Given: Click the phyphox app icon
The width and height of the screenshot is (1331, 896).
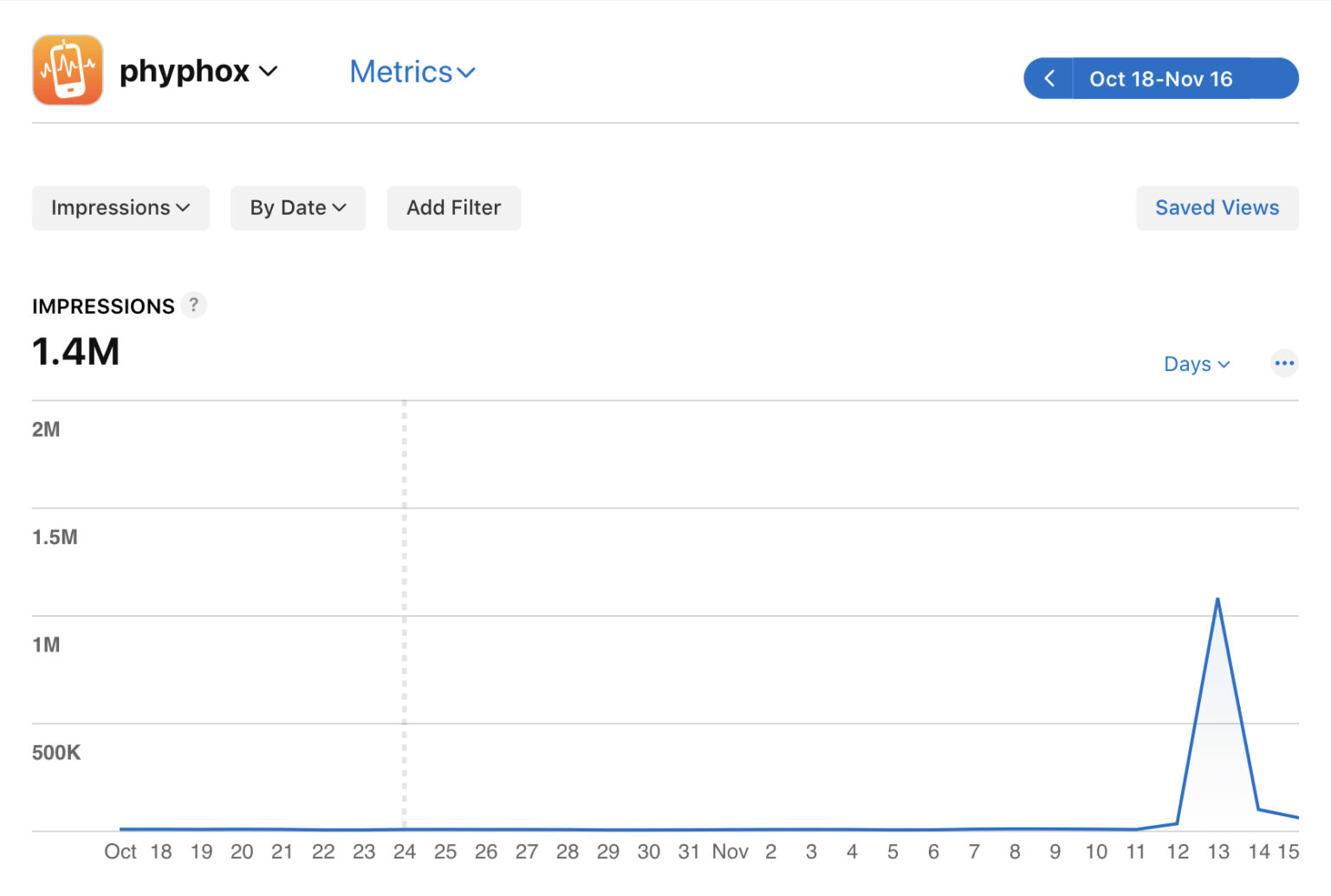Looking at the screenshot, I should click(x=68, y=70).
